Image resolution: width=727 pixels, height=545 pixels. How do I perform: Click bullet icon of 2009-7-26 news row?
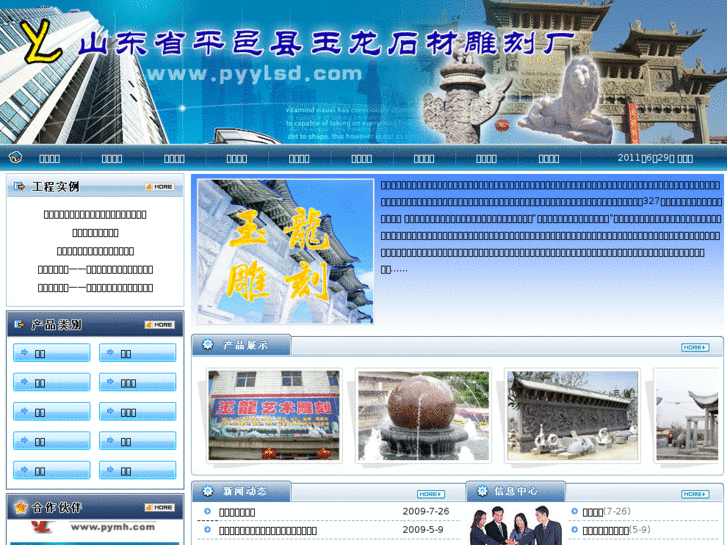207,511
